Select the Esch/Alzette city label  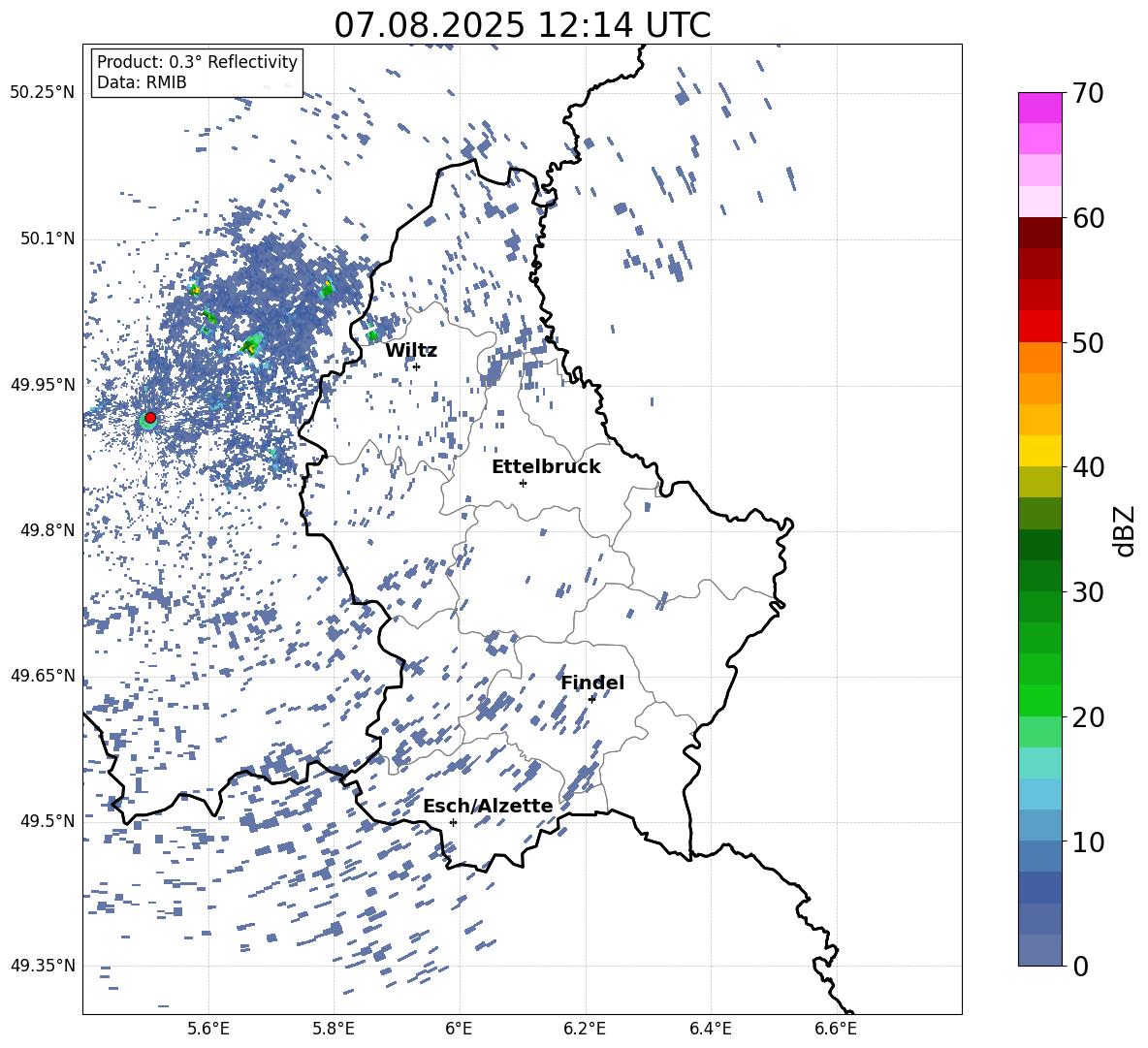tap(488, 806)
